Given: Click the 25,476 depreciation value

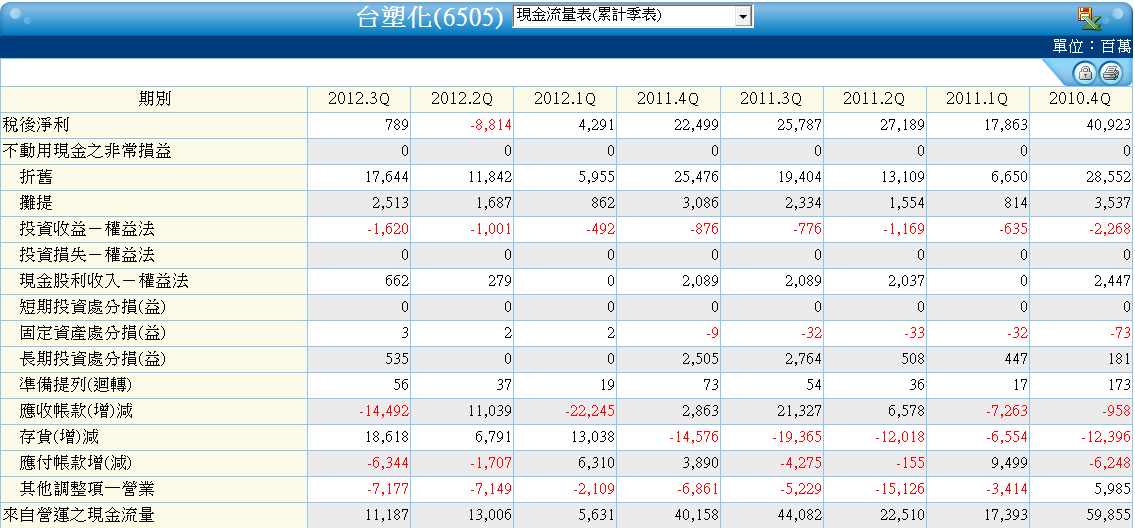Looking at the screenshot, I should [696, 177].
